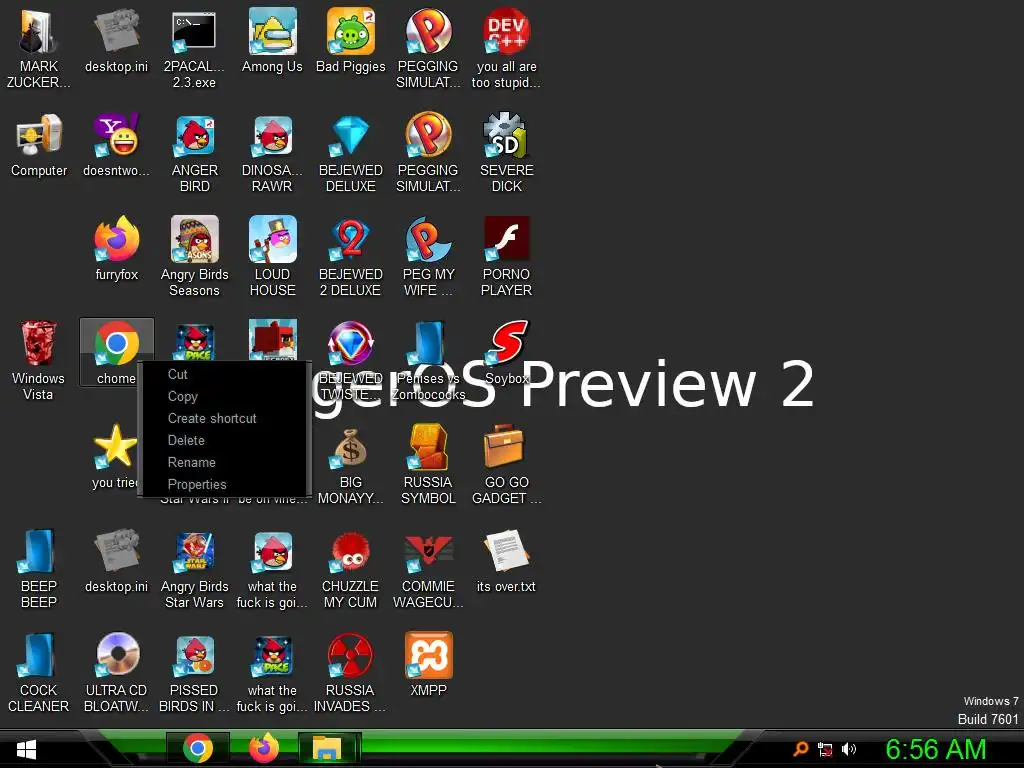This screenshot has width=1024, height=768.
Task: Select the RUSSIA SYMBOL icon
Action: tap(428, 464)
